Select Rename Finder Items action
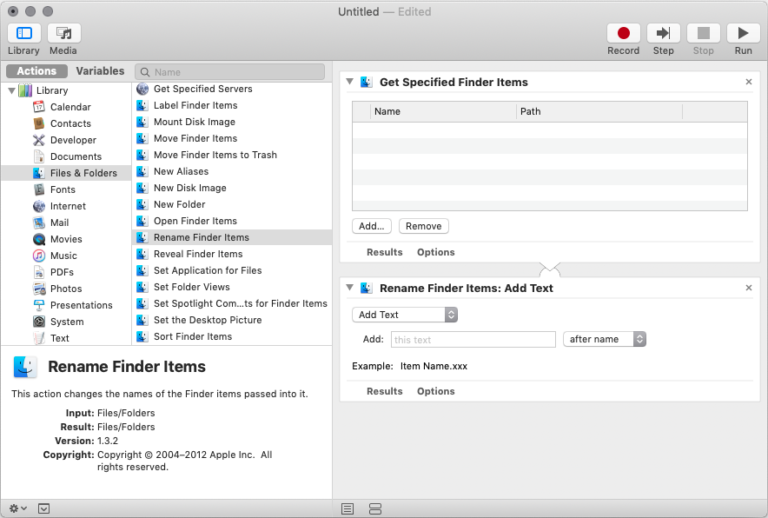Viewport: 768px width, 518px height. (232, 237)
